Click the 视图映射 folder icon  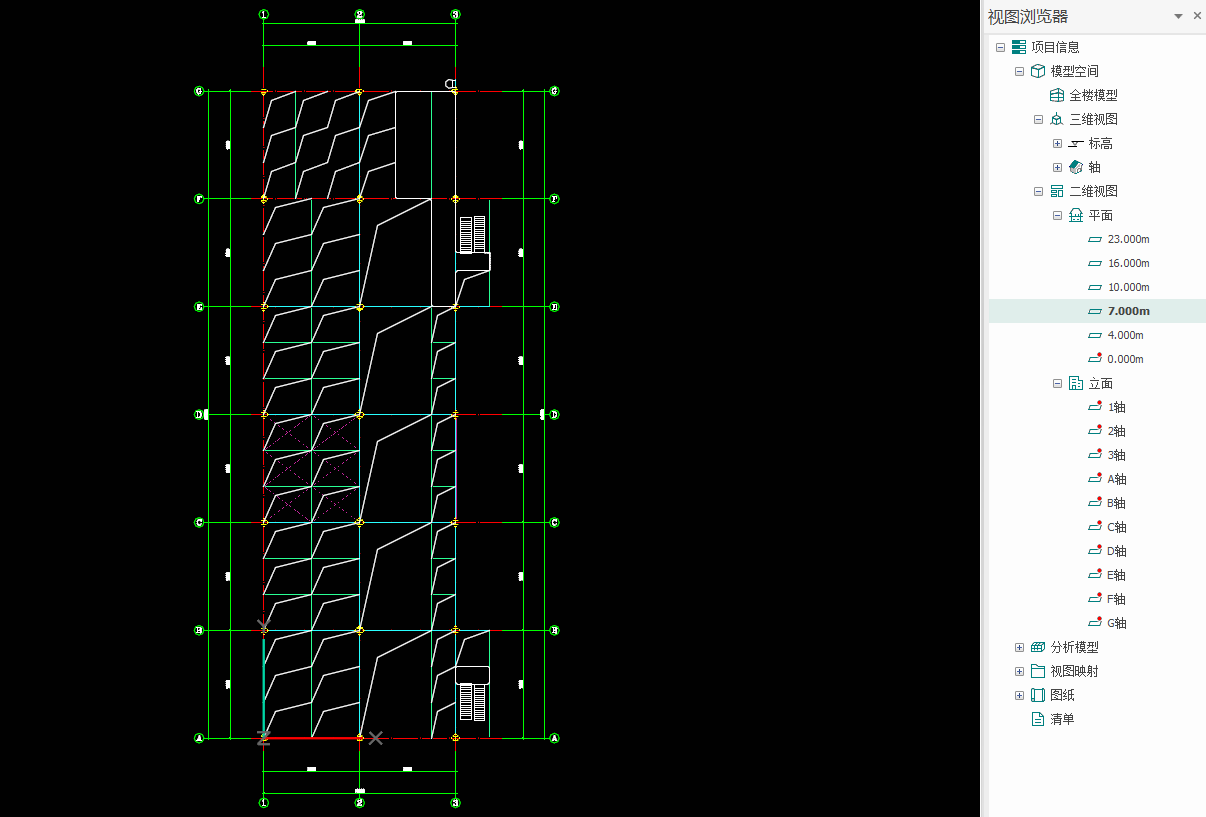1038,671
